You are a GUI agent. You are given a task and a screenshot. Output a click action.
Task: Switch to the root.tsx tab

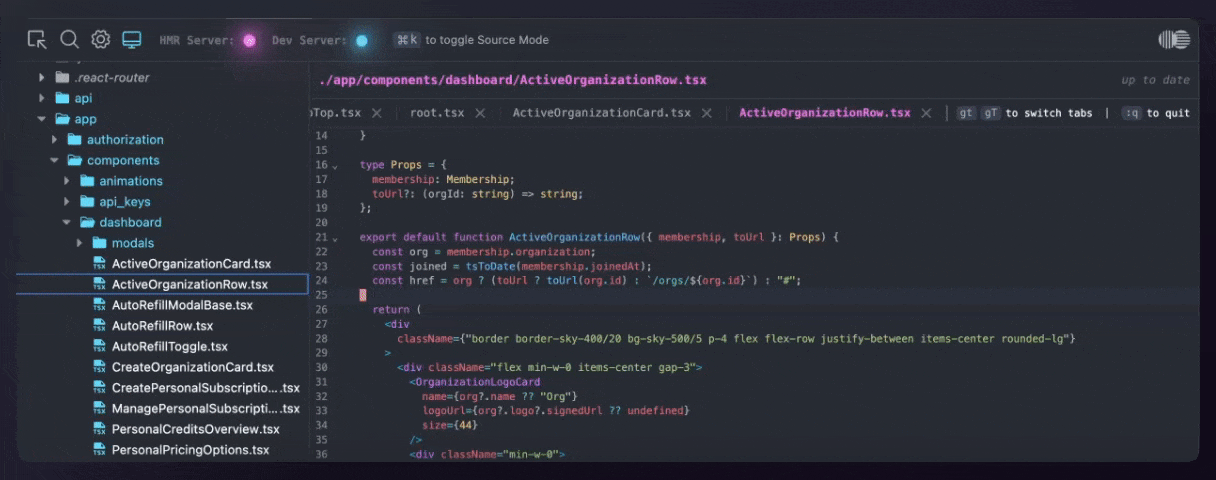coord(436,113)
